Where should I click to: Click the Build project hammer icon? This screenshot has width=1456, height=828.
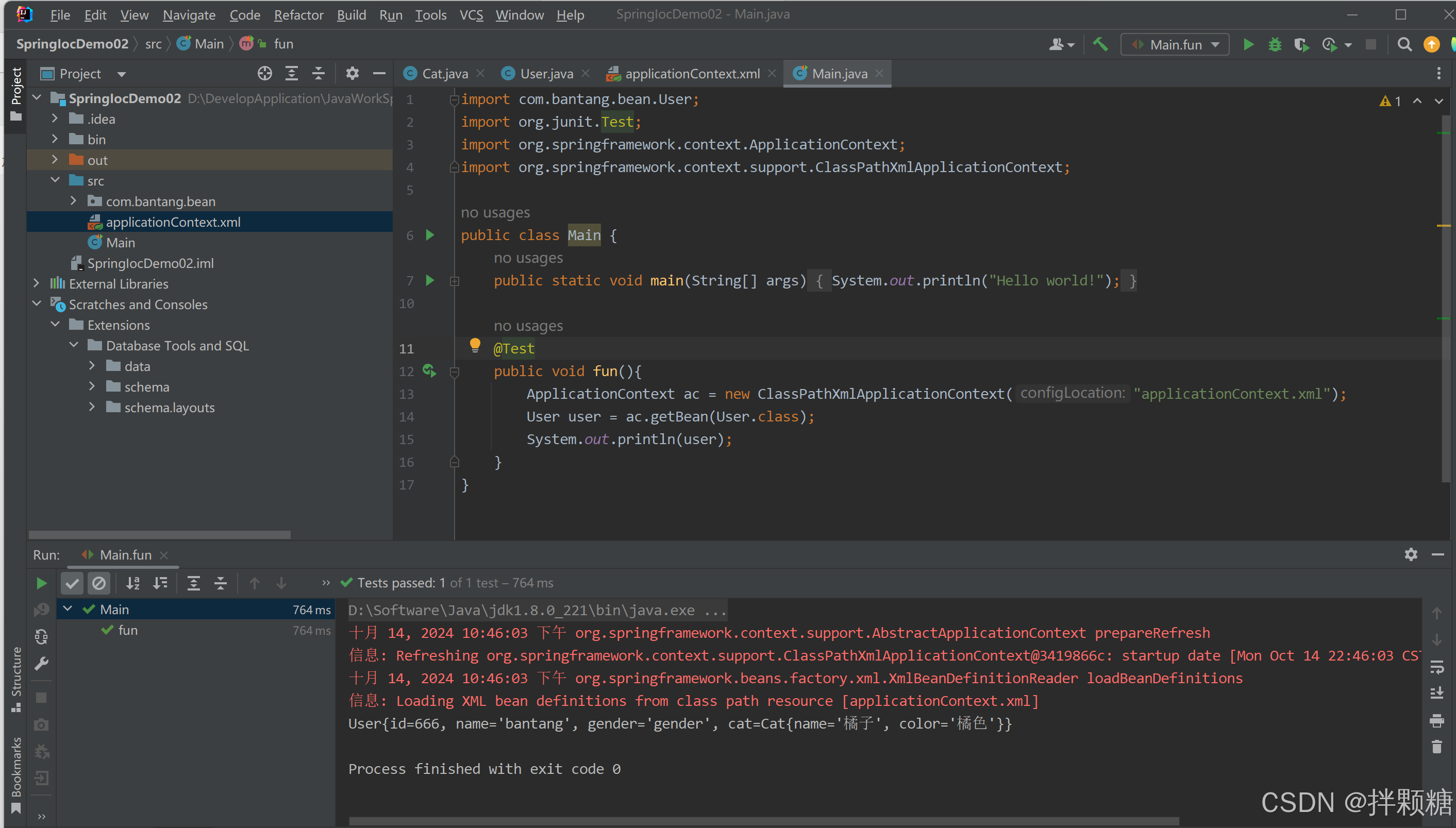point(1100,44)
